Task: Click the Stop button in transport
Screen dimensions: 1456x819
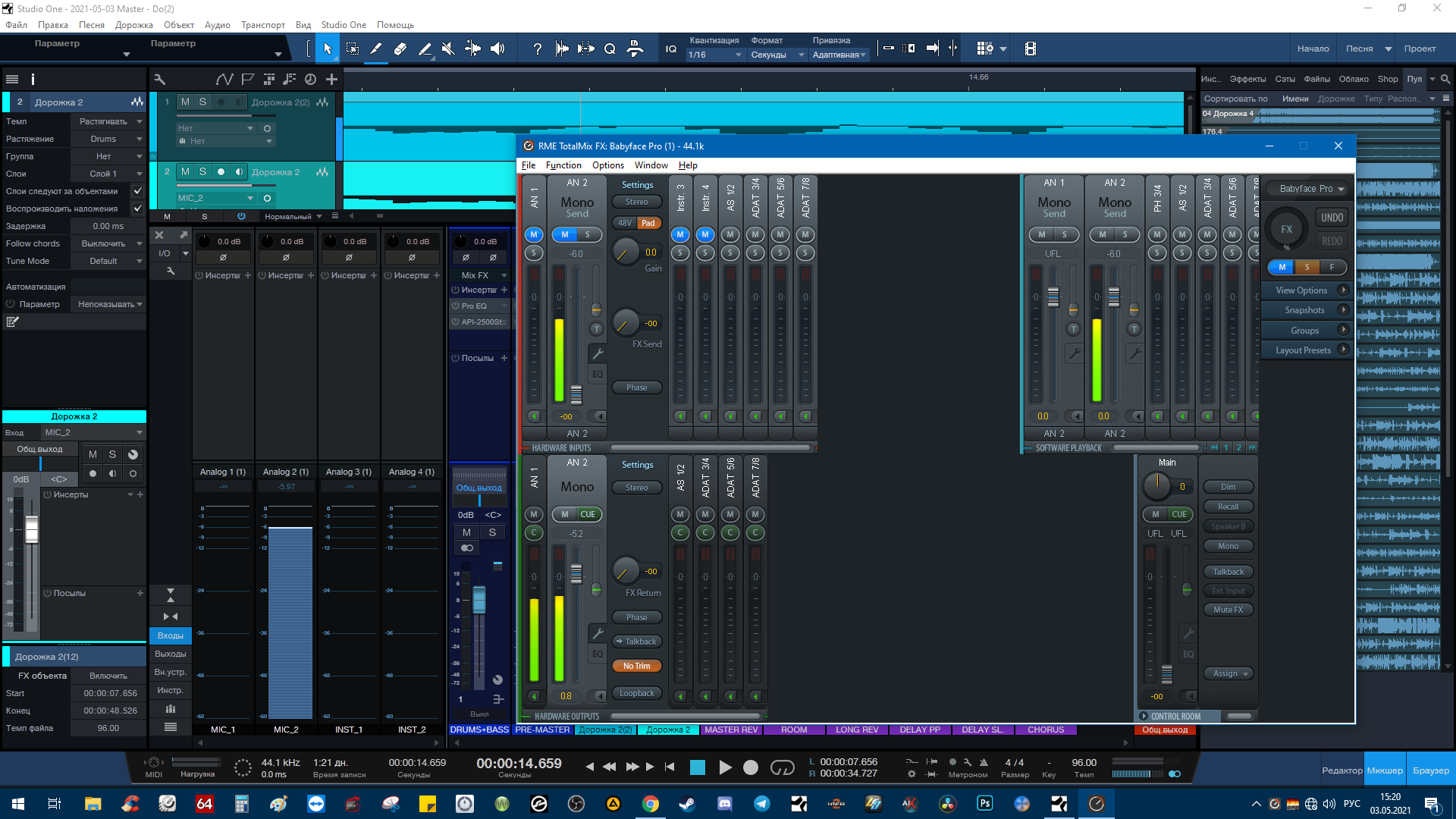Action: point(698,767)
